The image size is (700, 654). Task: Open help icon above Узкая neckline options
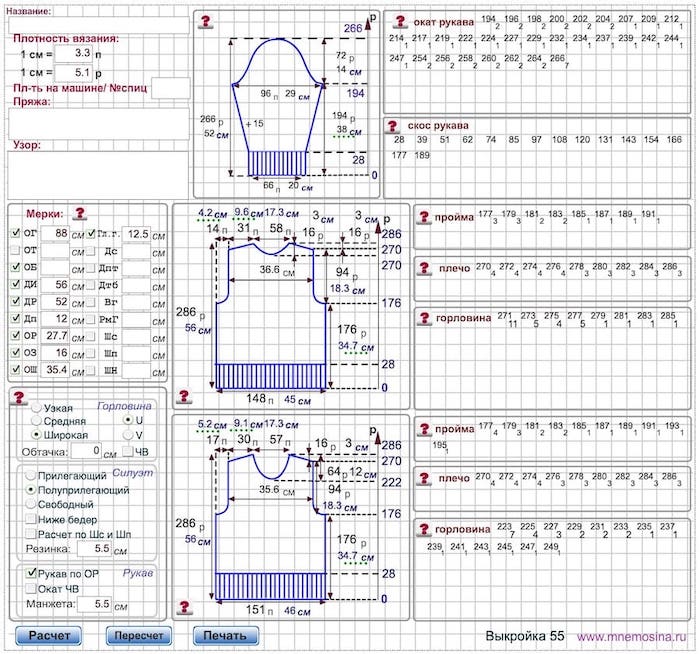coord(19,397)
